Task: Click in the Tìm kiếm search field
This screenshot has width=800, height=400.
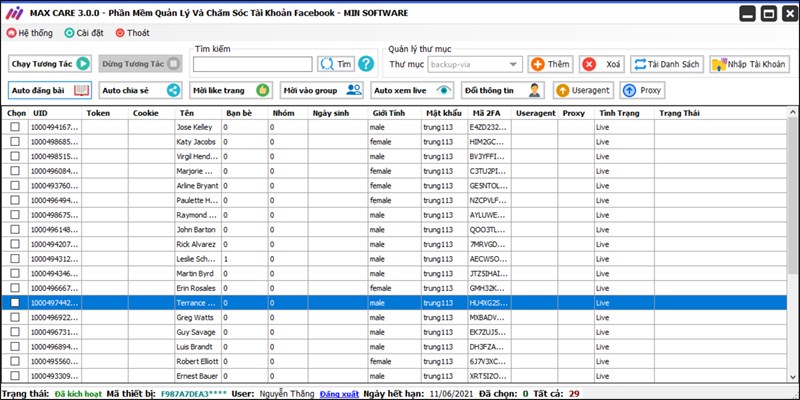Action: click(252, 64)
